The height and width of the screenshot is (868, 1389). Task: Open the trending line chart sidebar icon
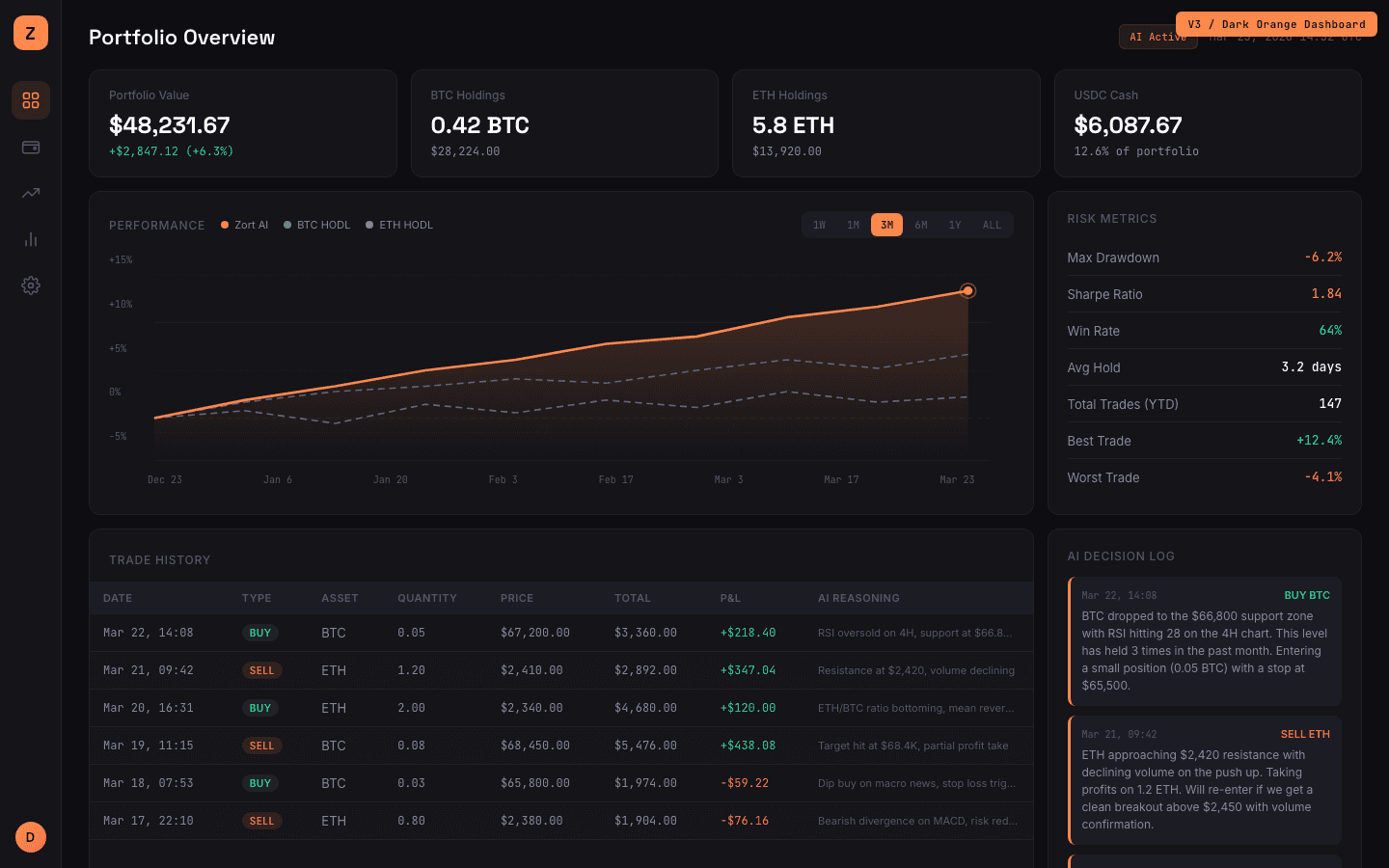point(30,193)
